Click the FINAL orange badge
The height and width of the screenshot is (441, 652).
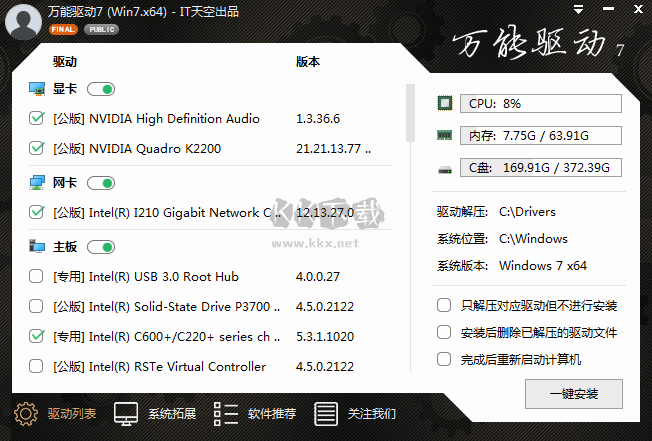63,30
